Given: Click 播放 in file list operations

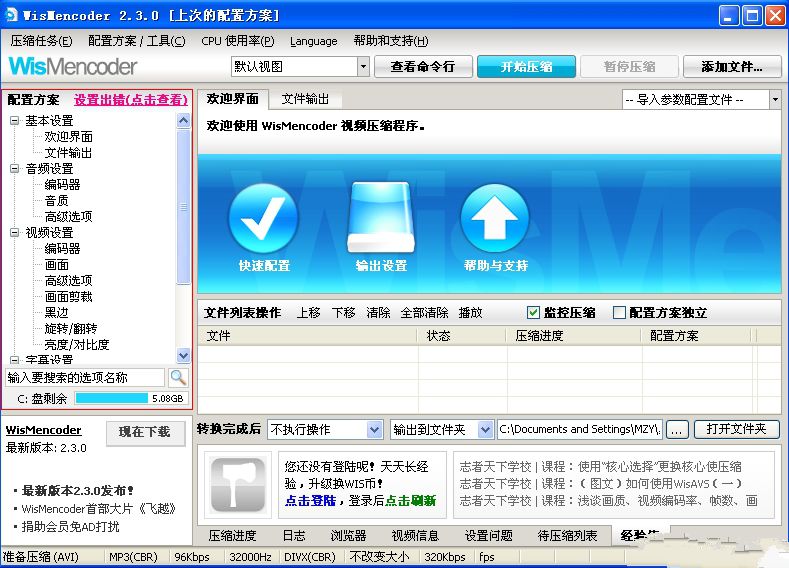Looking at the screenshot, I should coord(470,313).
